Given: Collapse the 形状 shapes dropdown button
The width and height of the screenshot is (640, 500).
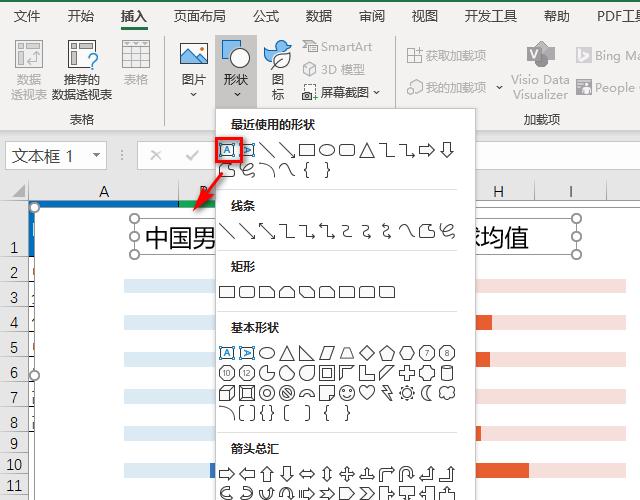Looking at the screenshot, I should 236,70.
